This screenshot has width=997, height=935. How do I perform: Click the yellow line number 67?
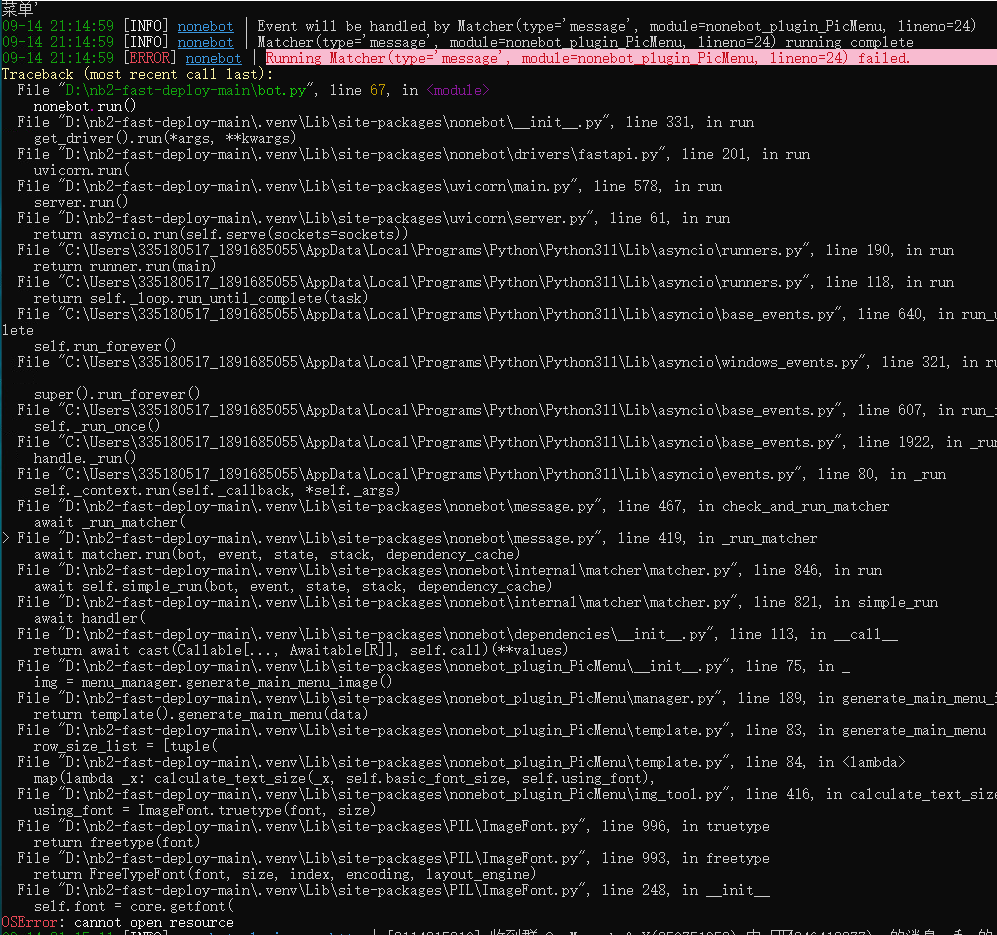tap(378, 90)
